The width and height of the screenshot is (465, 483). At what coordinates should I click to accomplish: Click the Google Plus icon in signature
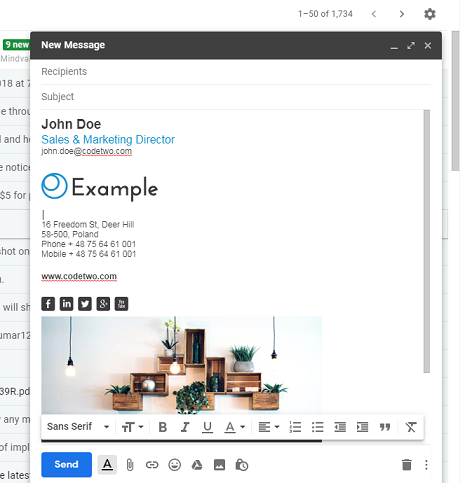(103, 304)
